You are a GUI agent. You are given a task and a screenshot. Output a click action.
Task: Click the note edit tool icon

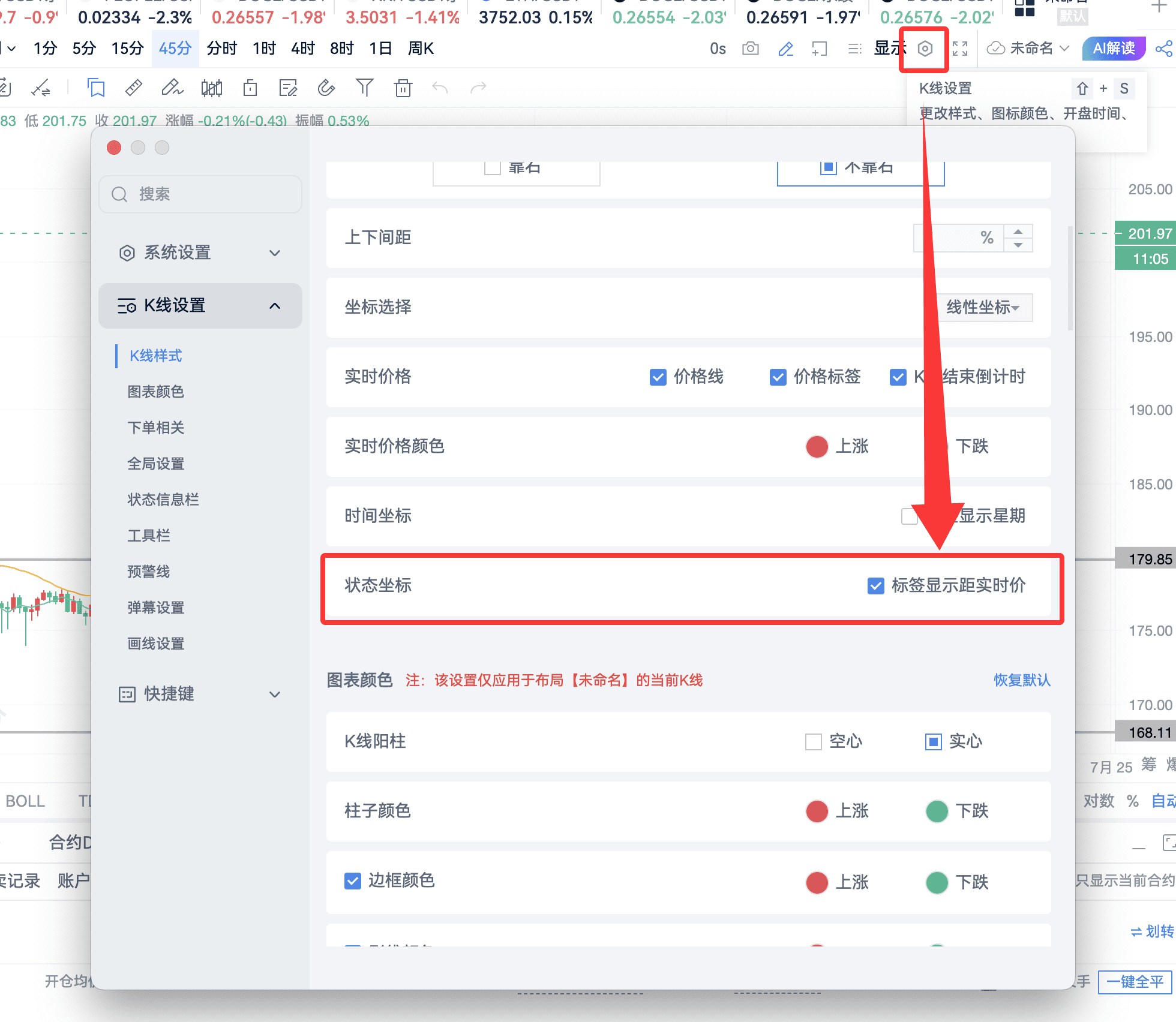point(289,88)
